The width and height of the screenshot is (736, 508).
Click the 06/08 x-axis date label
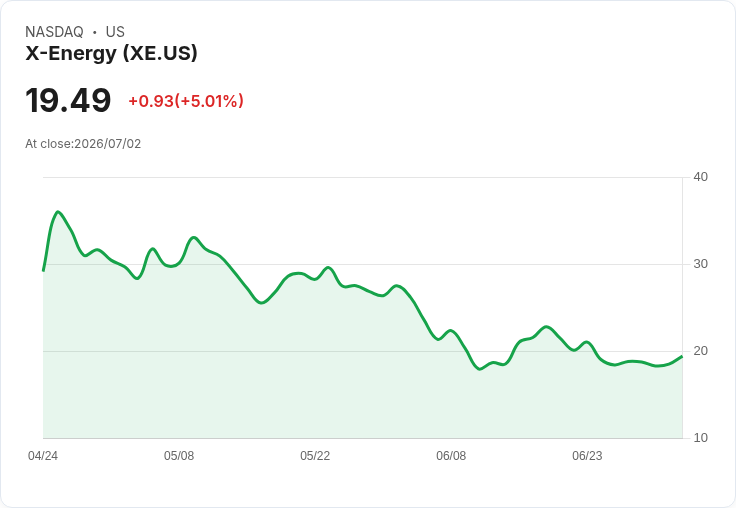click(x=451, y=456)
